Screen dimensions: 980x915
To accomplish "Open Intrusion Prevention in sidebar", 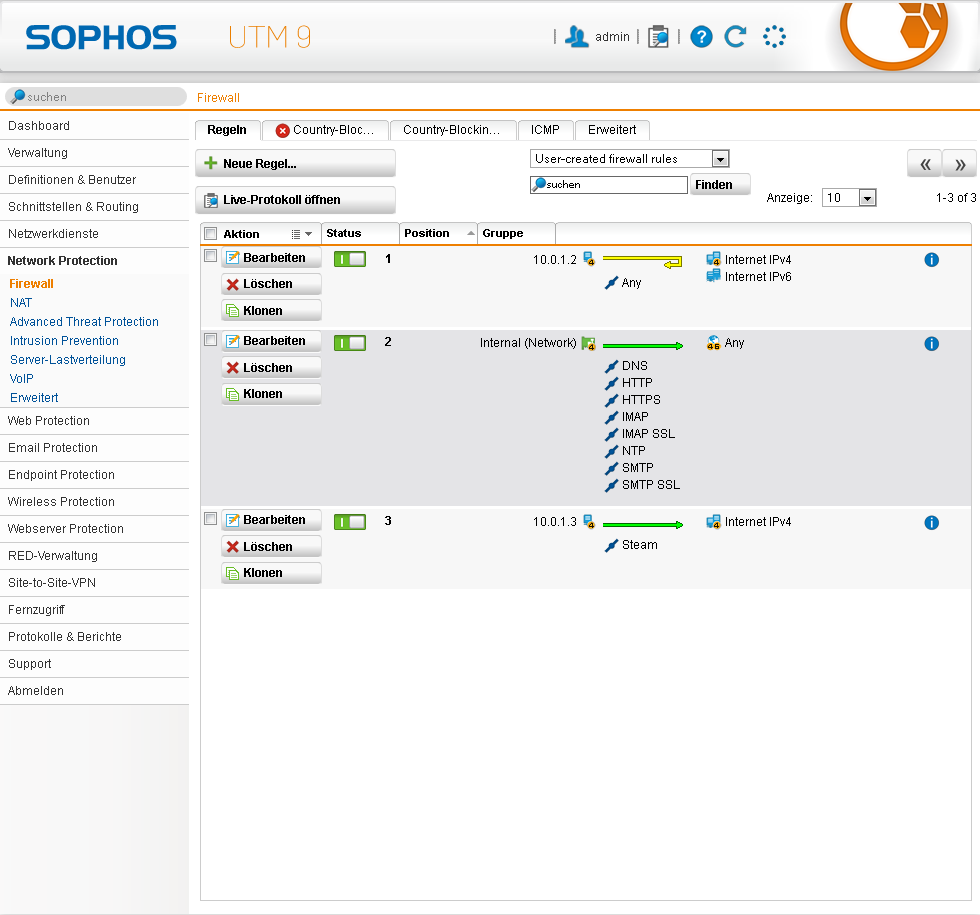I will (x=64, y=341).
